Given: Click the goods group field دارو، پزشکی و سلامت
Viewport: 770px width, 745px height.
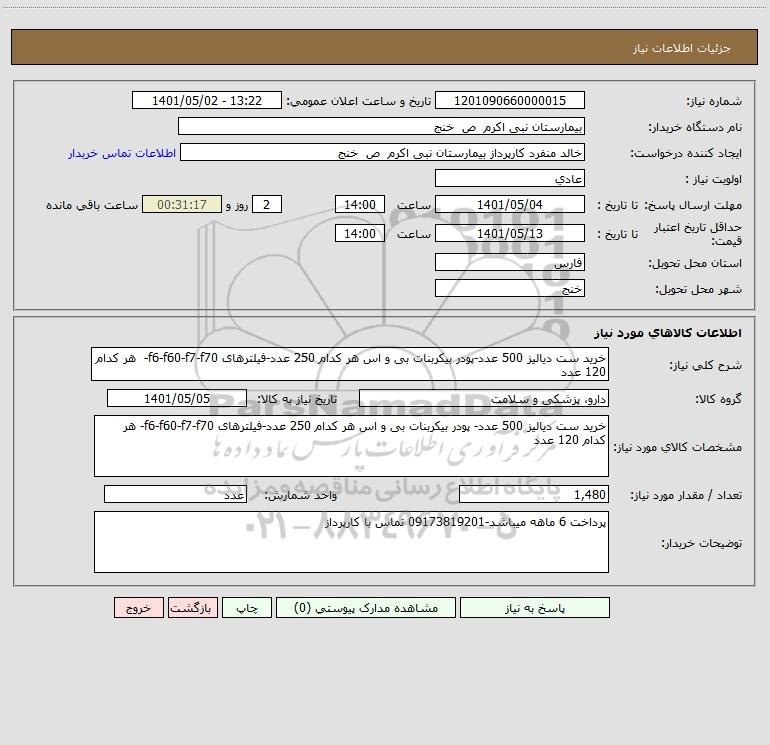Looking at the screenshot, I should coord(484,398).
